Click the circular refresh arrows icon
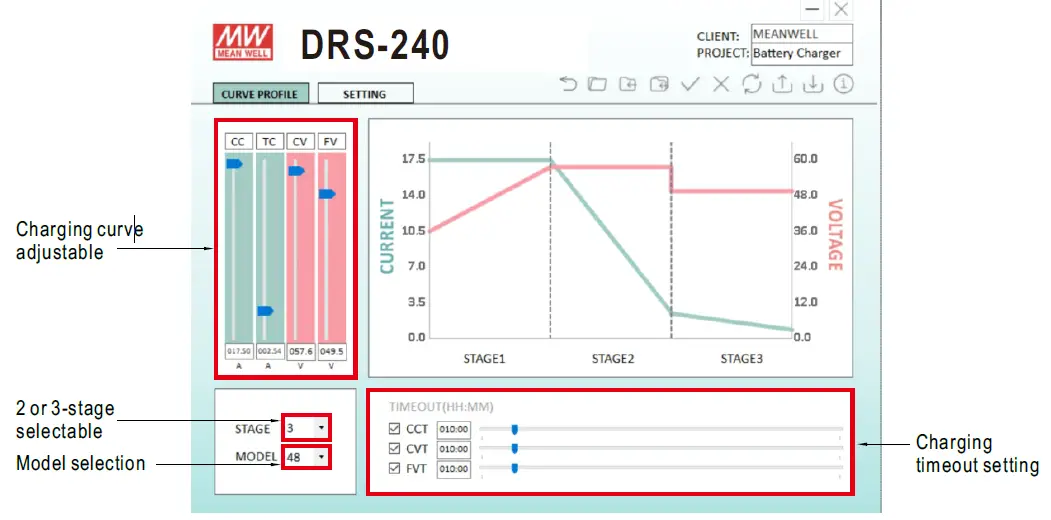 coord(751,84)
